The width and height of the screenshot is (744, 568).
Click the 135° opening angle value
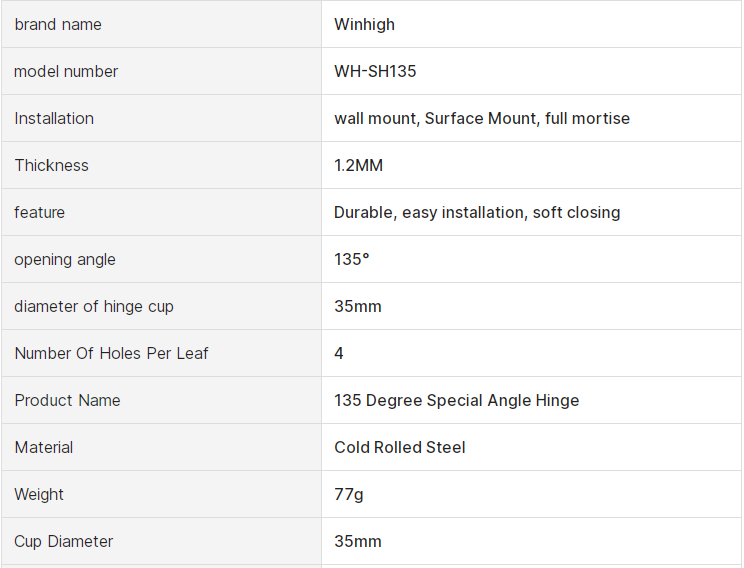[351, 259]
